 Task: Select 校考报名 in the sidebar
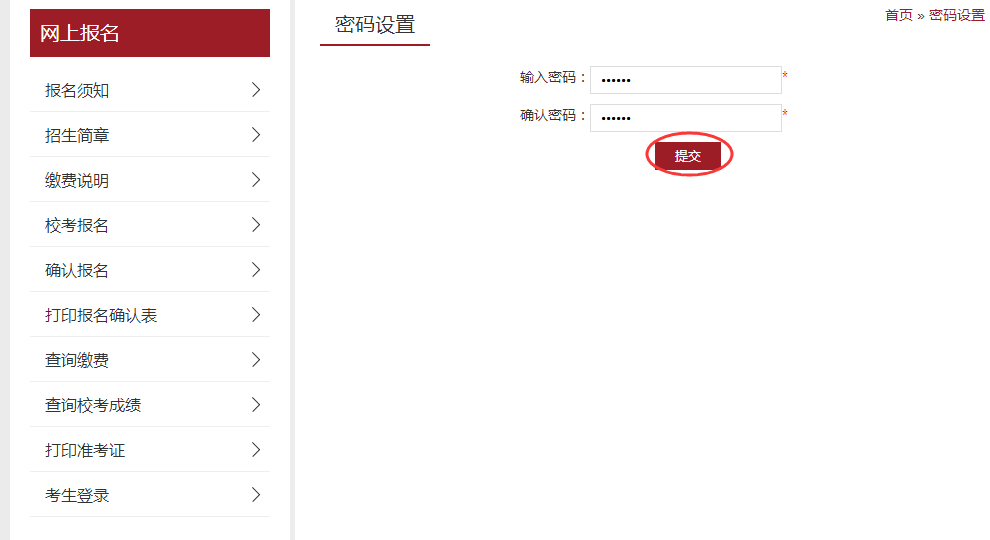[150, 225]
